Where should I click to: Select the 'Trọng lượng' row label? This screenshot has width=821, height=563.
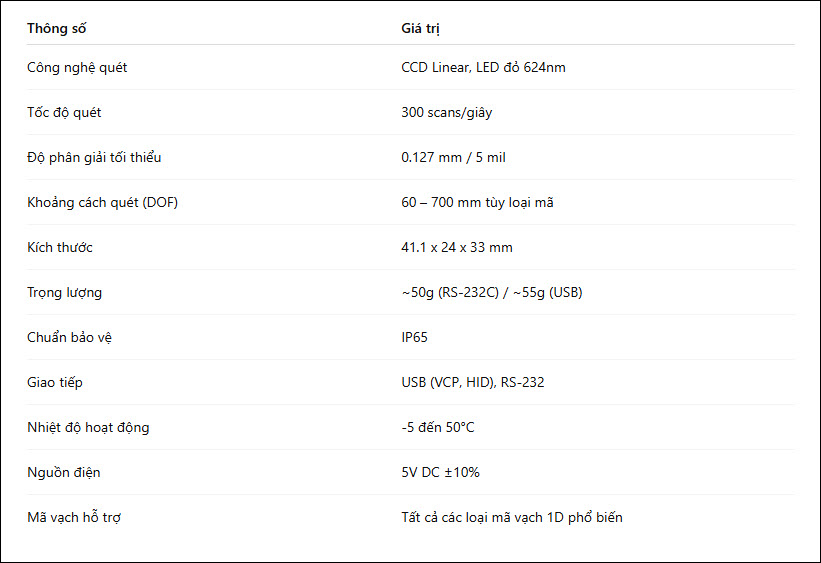(64, 293)
